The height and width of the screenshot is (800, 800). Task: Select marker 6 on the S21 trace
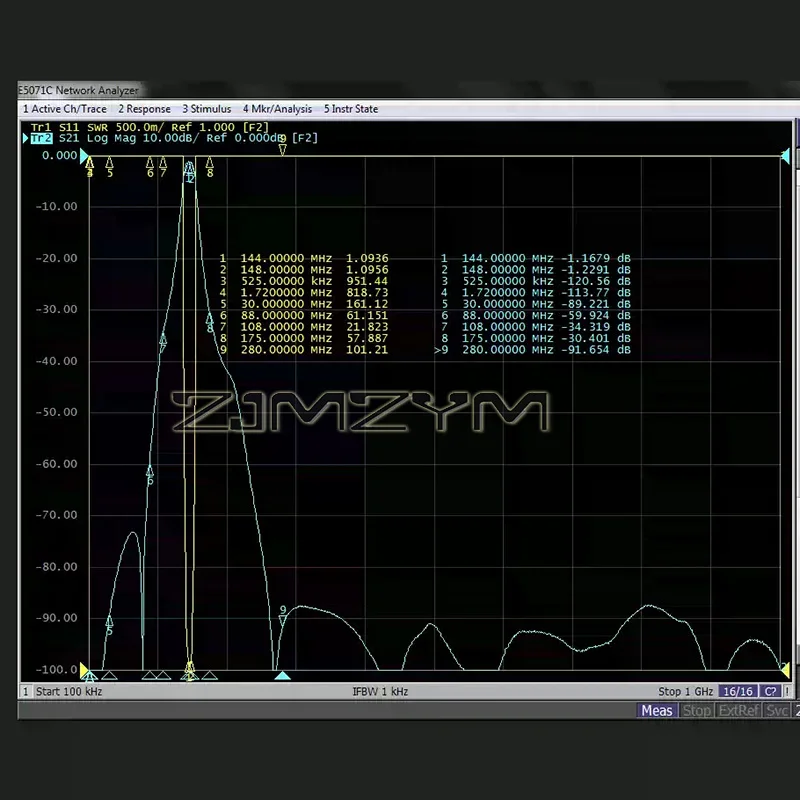tap(150, 475)
